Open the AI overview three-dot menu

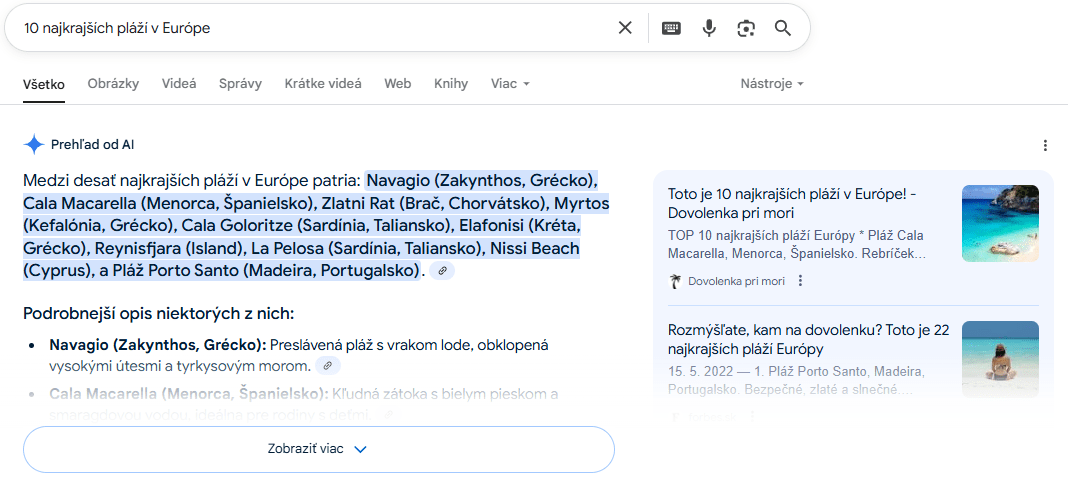click(1045, 146)
